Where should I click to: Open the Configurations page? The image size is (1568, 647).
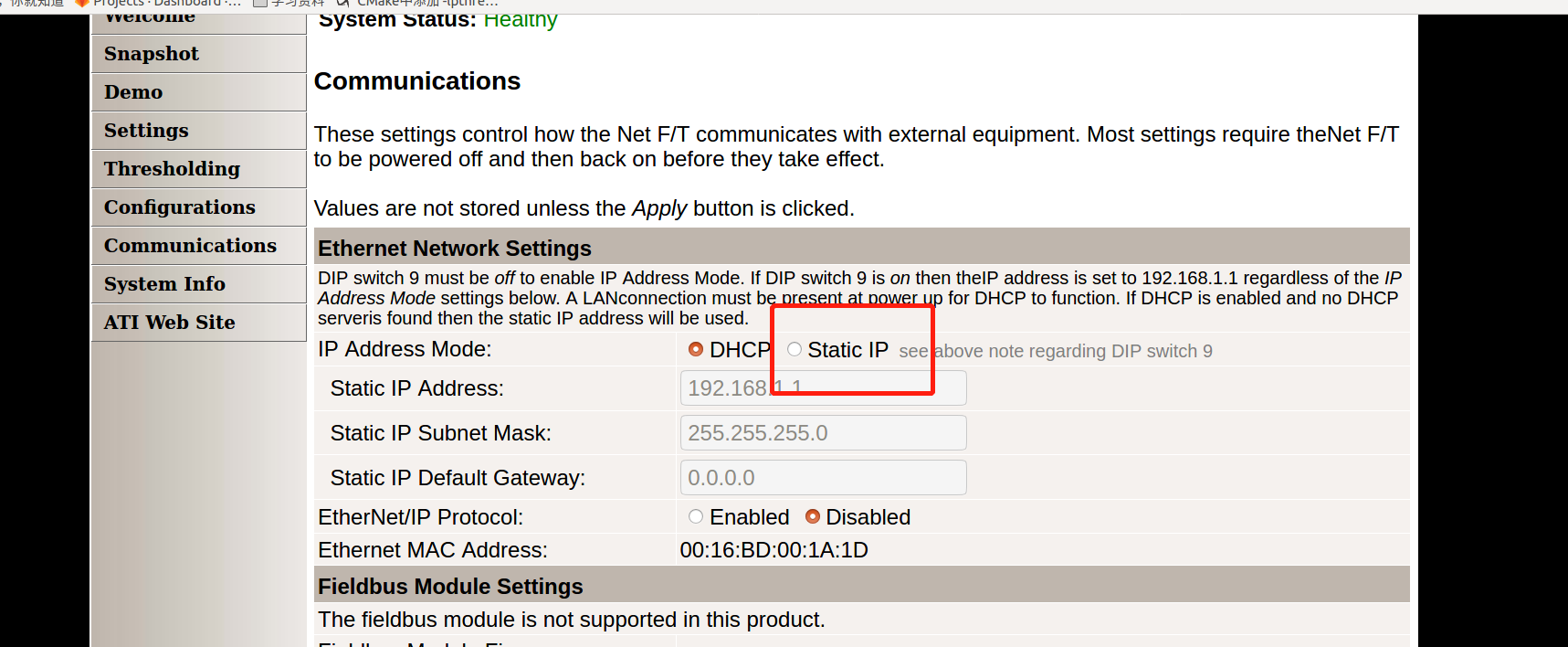click(180, 207)
